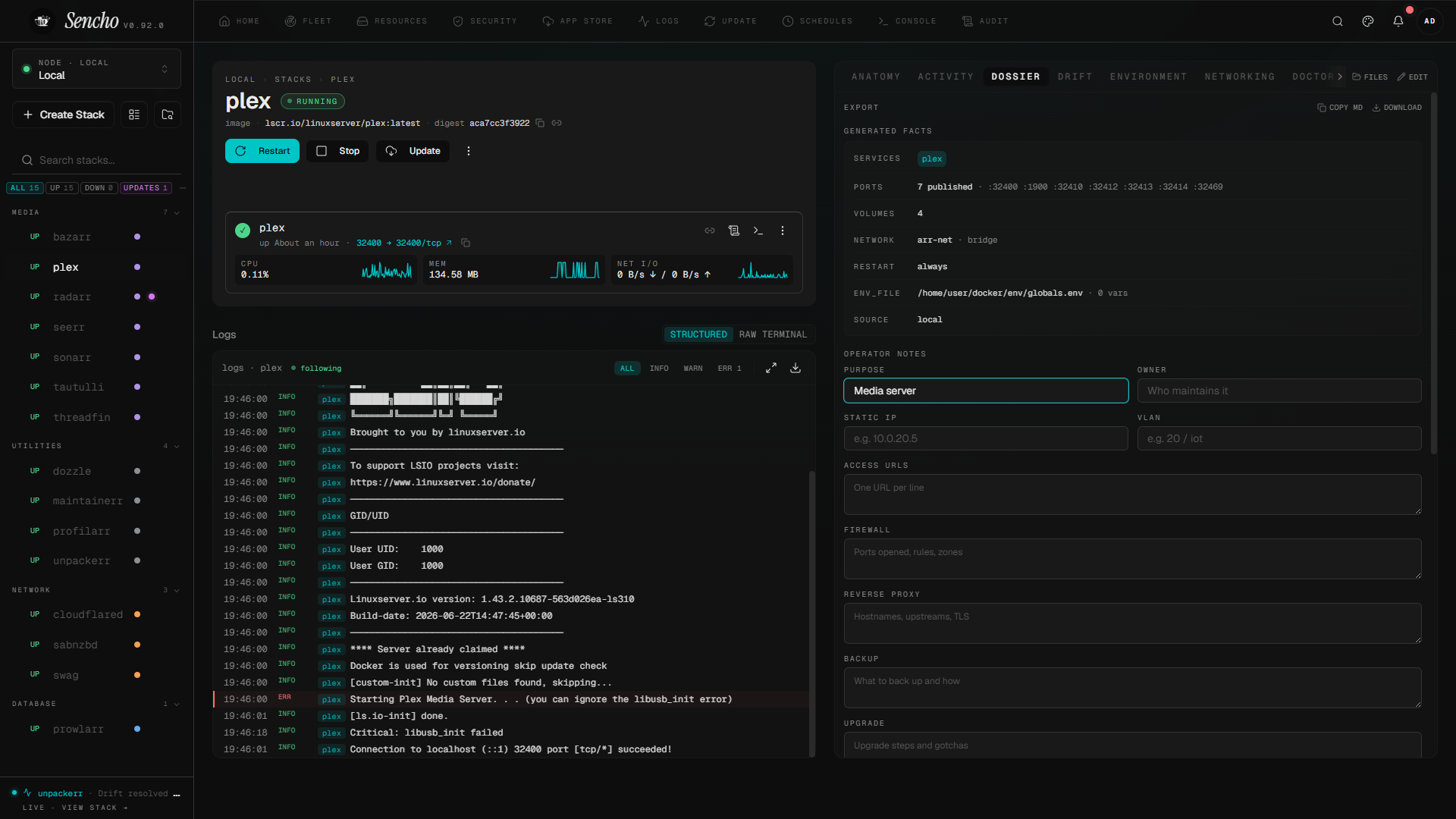
Task: Open the theme palette icon
Action: tap(1368, 21)
